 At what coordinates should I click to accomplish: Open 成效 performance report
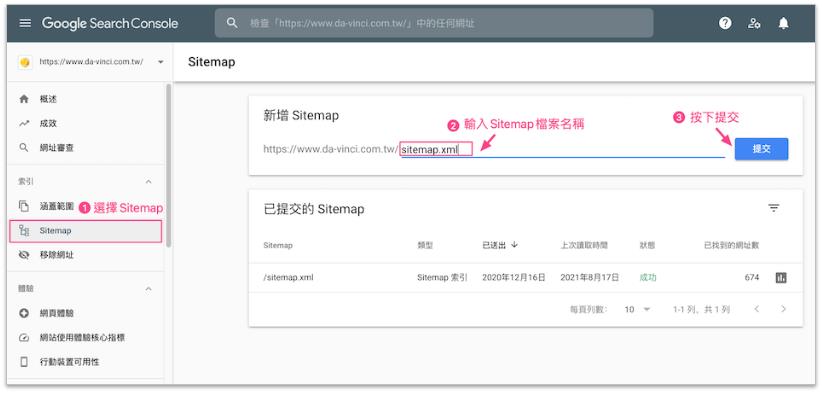pyautogui.click(x=48, y=124)
